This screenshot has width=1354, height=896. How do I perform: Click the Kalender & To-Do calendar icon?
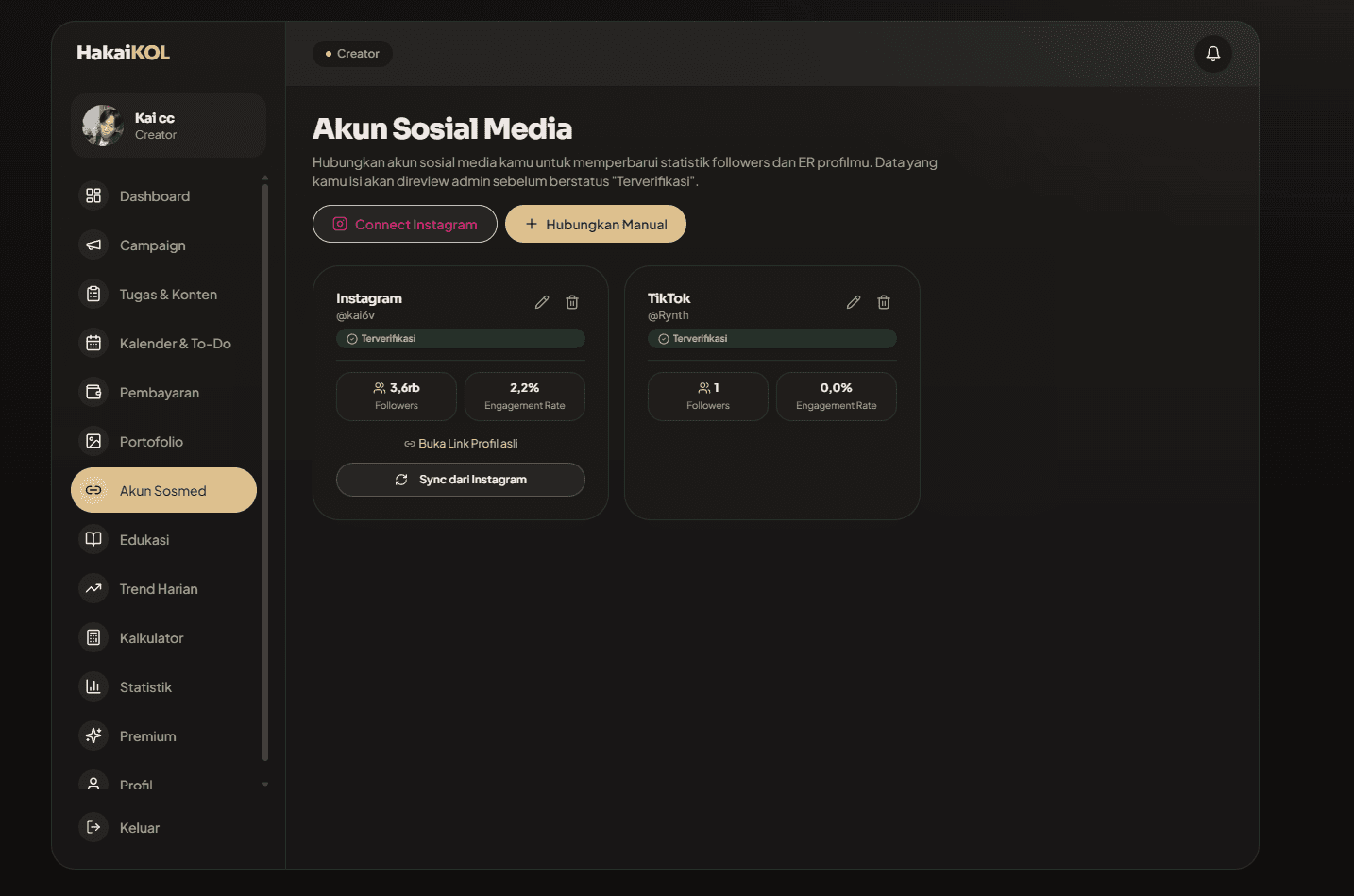coord(93,343)
